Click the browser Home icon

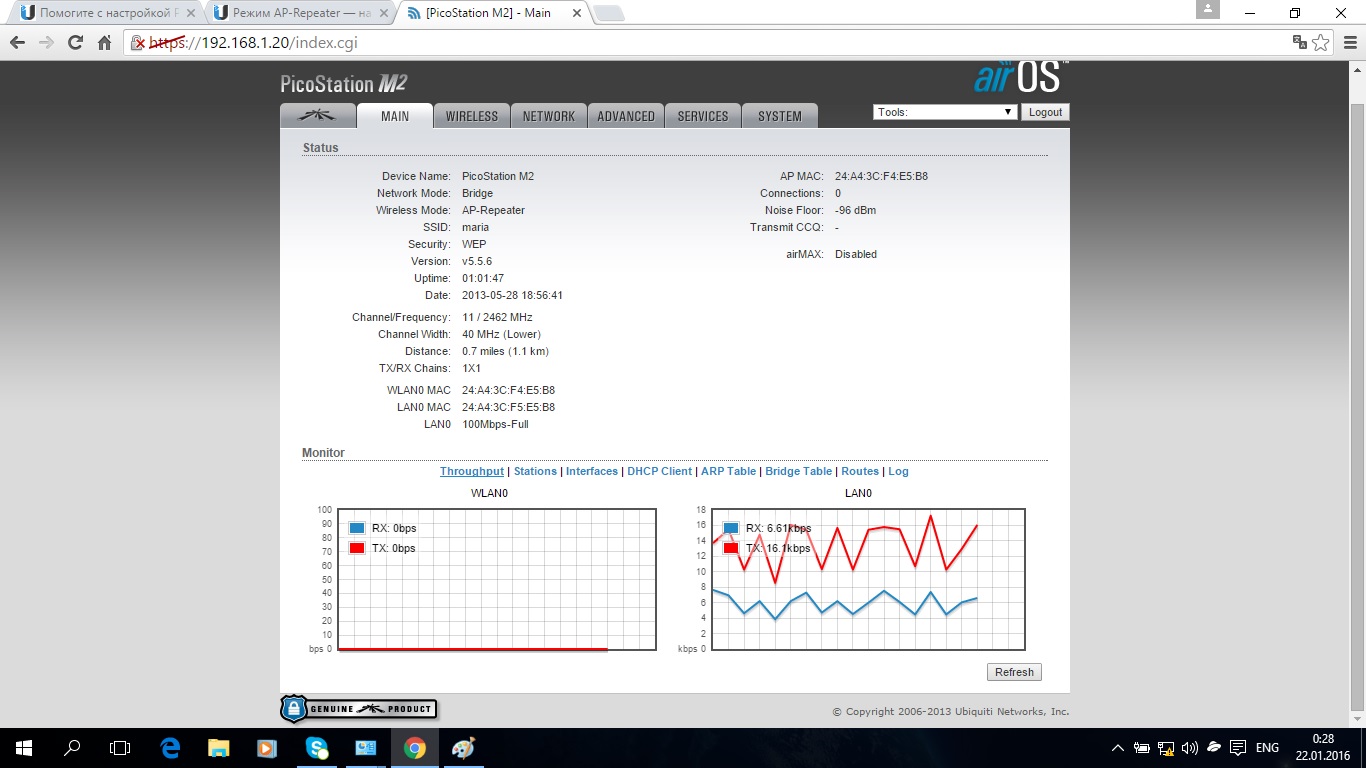tap(104, 43)
